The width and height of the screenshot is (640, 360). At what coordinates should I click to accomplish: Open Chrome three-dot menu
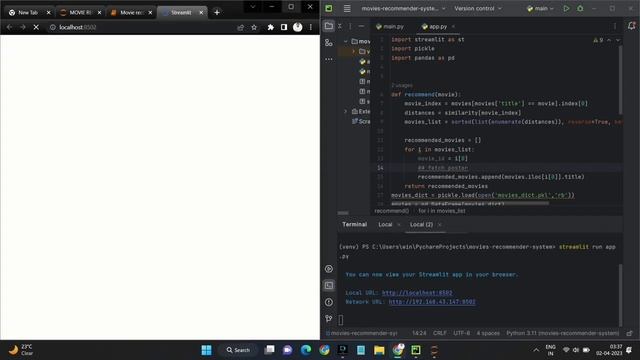[x=311, y=27]
